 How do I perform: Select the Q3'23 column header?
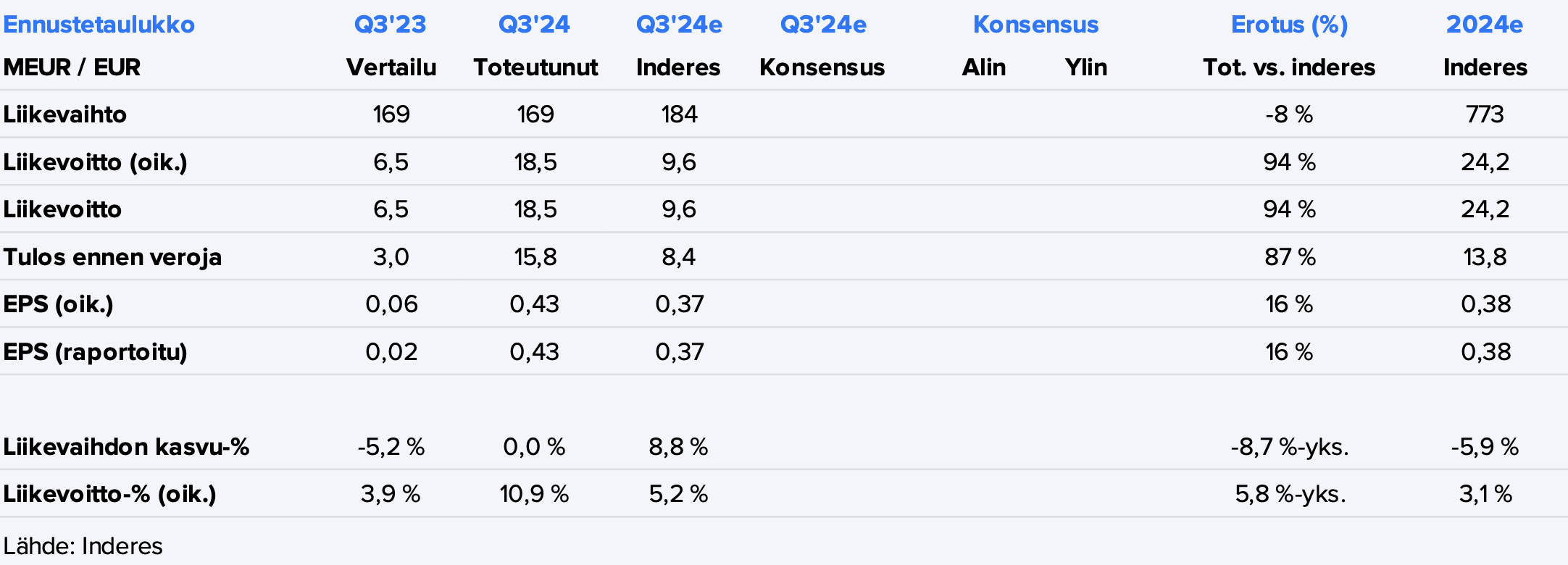coord(390,25)
